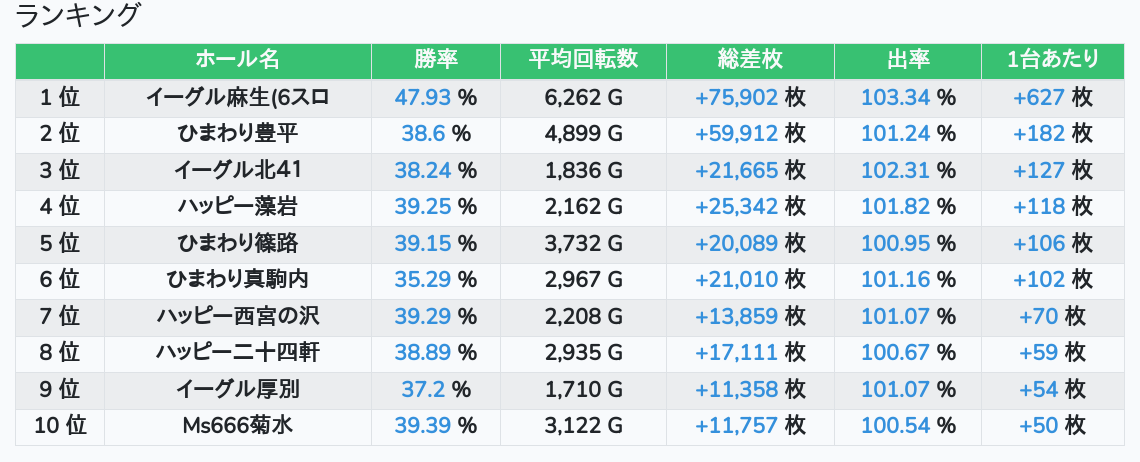Open hall ハッピー藻岩
Screen dimensions: 1140x462
tap(237, 207)
